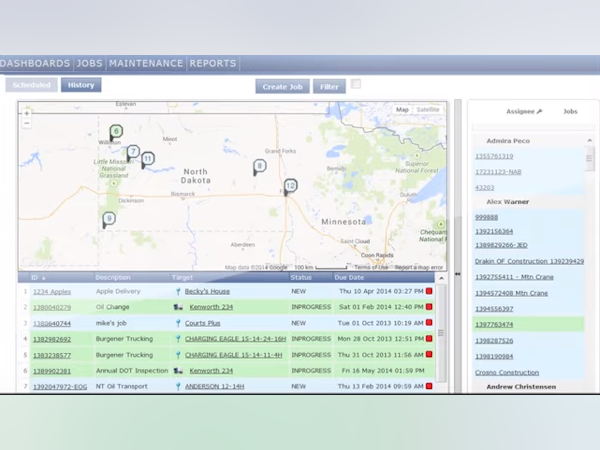Click wrench icon next to Assignee

click(x=540, y=111)
